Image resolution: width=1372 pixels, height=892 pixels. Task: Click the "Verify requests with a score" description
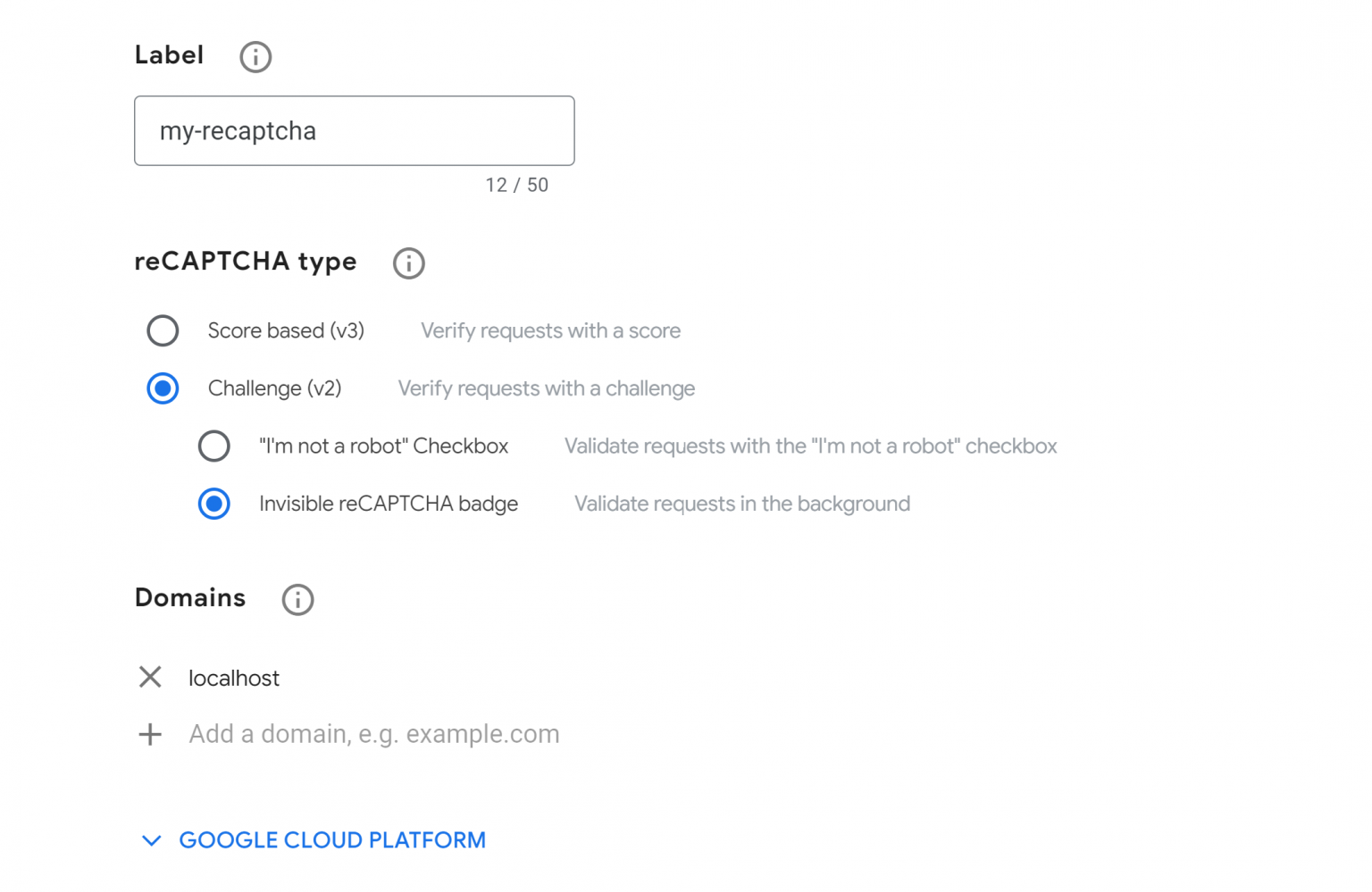(x=550, y=330)
